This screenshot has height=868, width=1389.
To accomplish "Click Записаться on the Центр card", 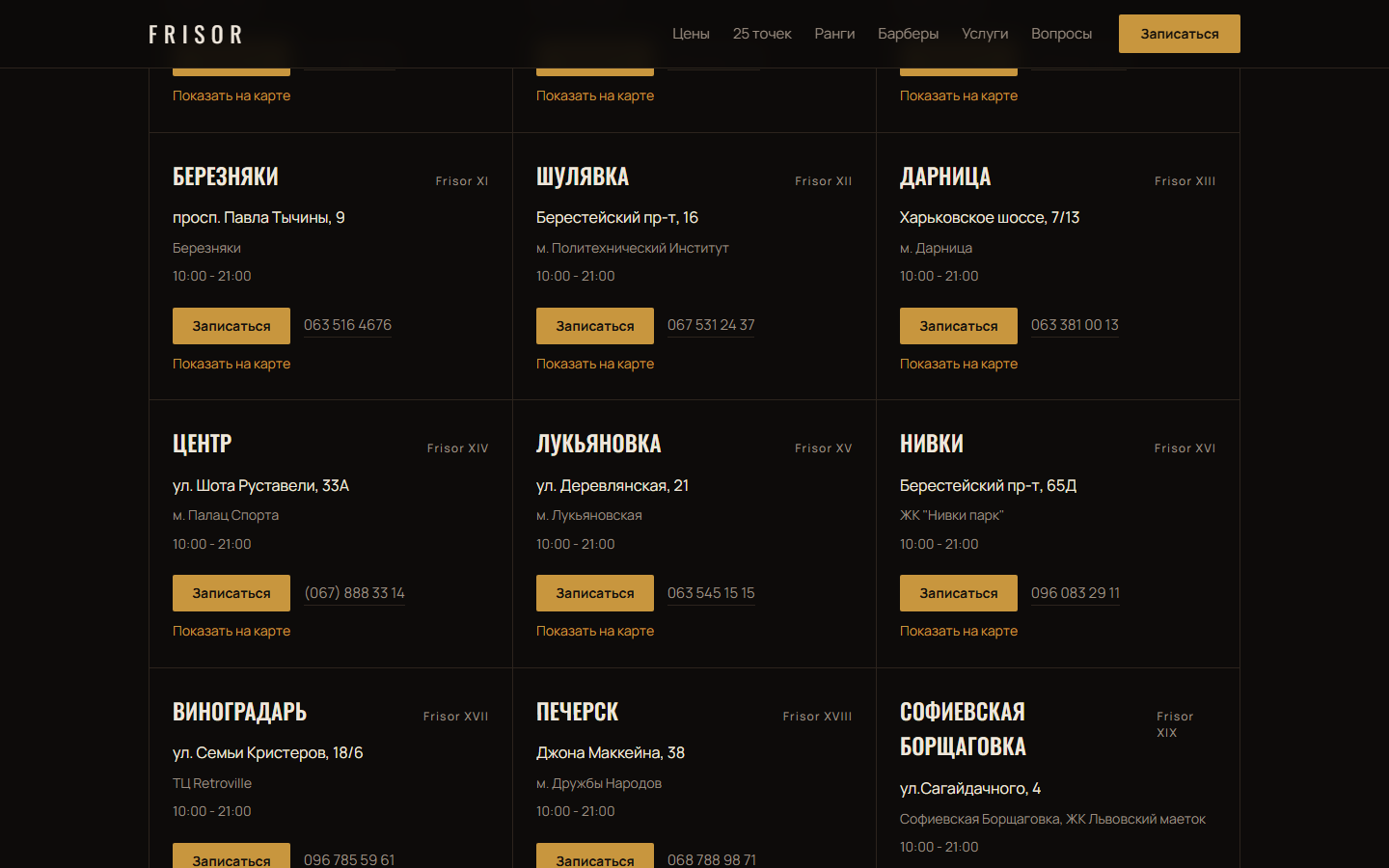I will pyautogui.click(x=231, y=593).
